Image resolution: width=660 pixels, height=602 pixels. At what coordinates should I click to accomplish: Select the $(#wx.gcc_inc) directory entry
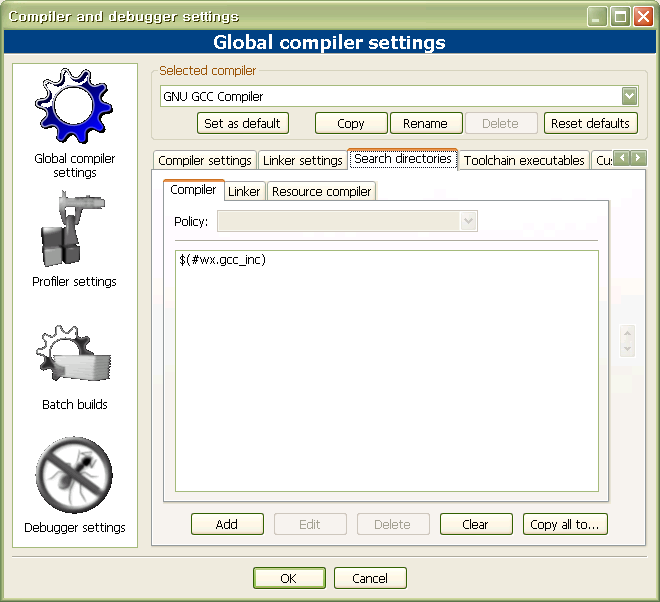click(x=222, y=260)
